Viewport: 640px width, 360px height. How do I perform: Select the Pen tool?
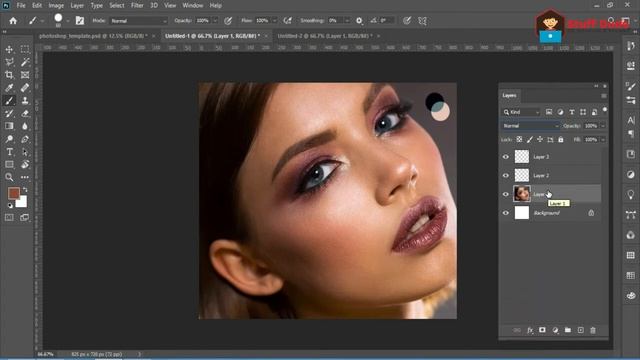click(x=25, y=139)
